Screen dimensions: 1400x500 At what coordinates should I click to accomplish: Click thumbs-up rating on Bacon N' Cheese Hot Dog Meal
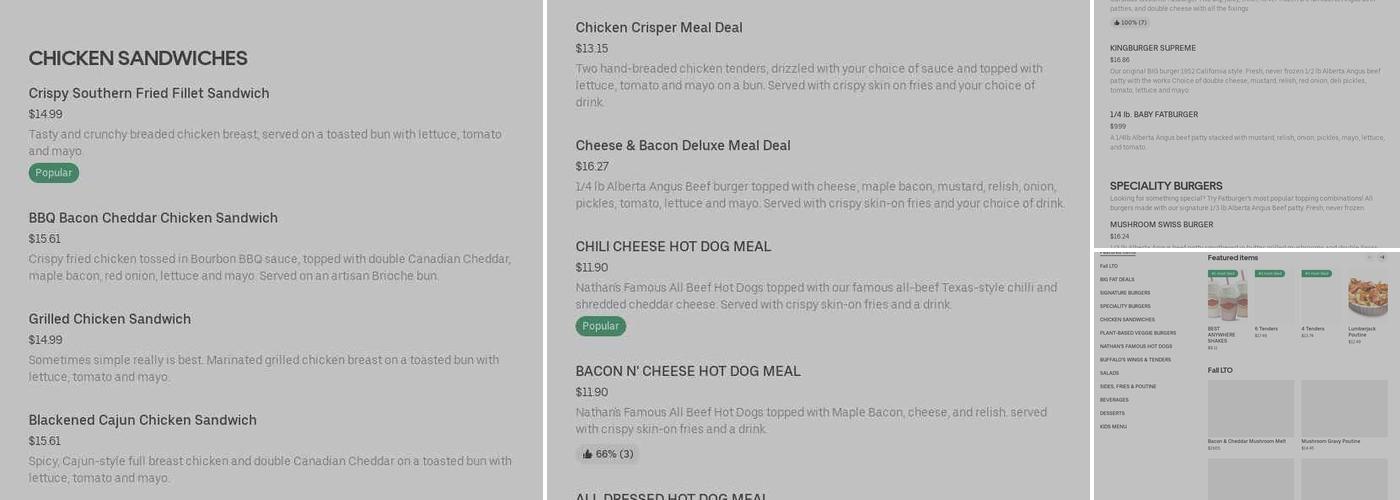pos(607,454)
